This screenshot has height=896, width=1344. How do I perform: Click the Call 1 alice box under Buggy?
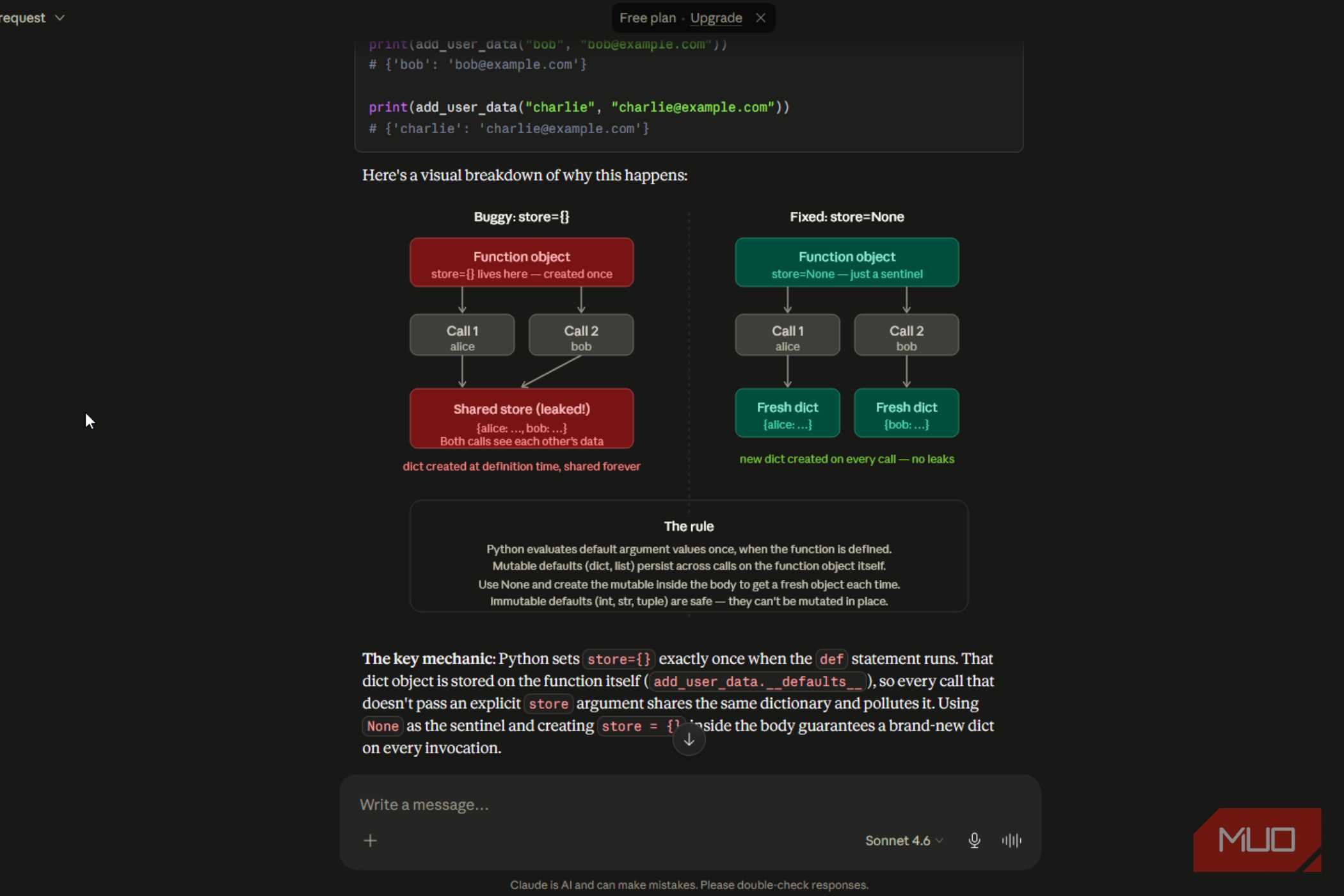[x=462, y=335]
